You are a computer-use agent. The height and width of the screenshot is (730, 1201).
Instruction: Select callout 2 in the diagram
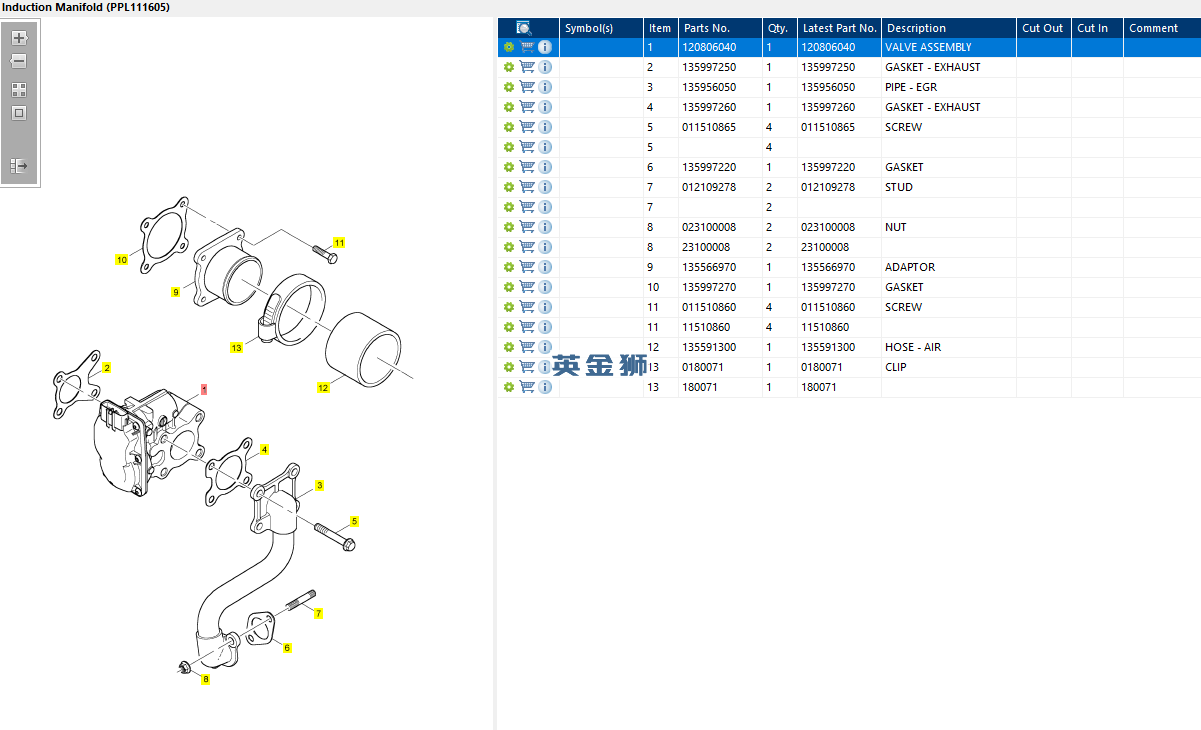[x=106, y=368]
